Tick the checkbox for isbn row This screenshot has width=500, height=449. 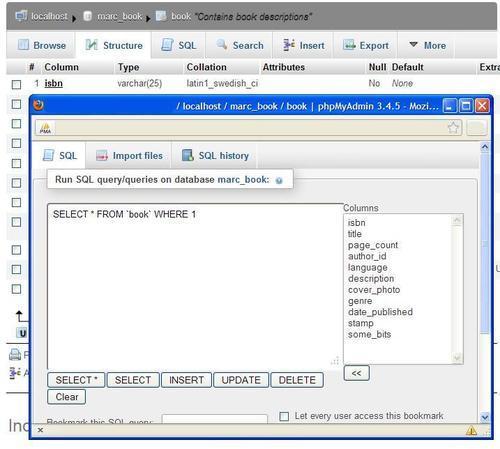[16, 85]
